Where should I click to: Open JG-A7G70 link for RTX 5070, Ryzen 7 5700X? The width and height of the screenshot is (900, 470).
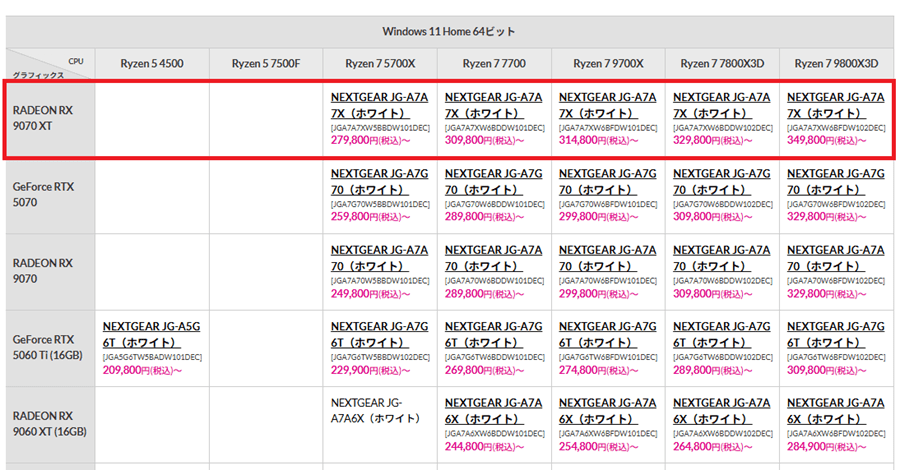point(379,182)
